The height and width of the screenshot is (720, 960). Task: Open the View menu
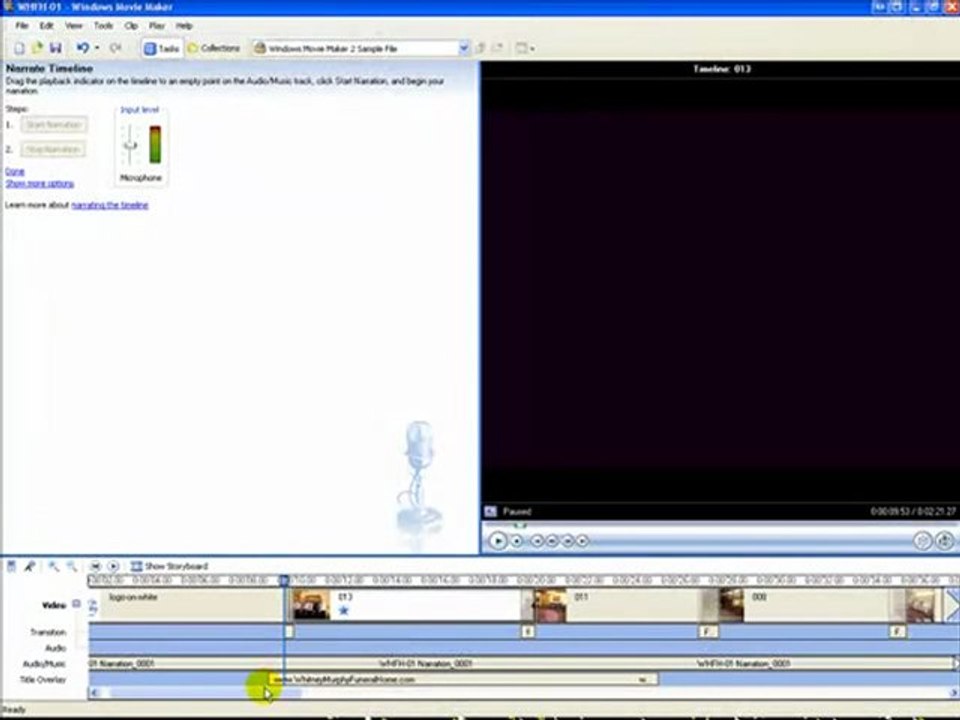pyautogui.click(x=73, y=26)
